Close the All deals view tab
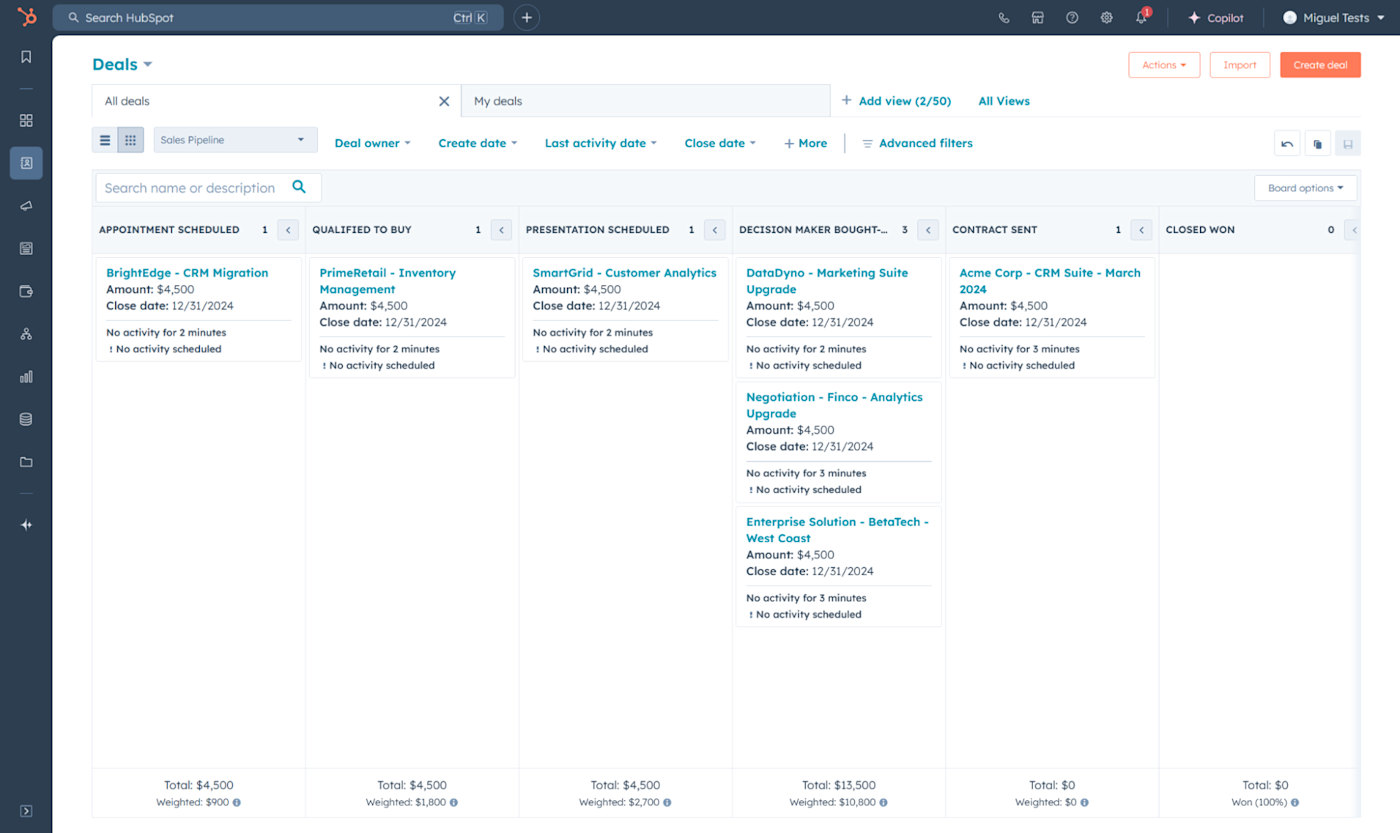The image size is (1400, 833). click(444, 101)
